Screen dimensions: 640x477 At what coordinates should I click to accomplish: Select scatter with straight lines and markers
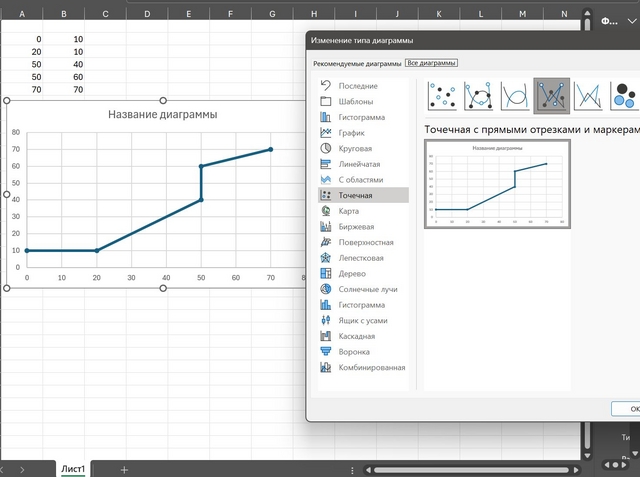(x=551, y=97)
